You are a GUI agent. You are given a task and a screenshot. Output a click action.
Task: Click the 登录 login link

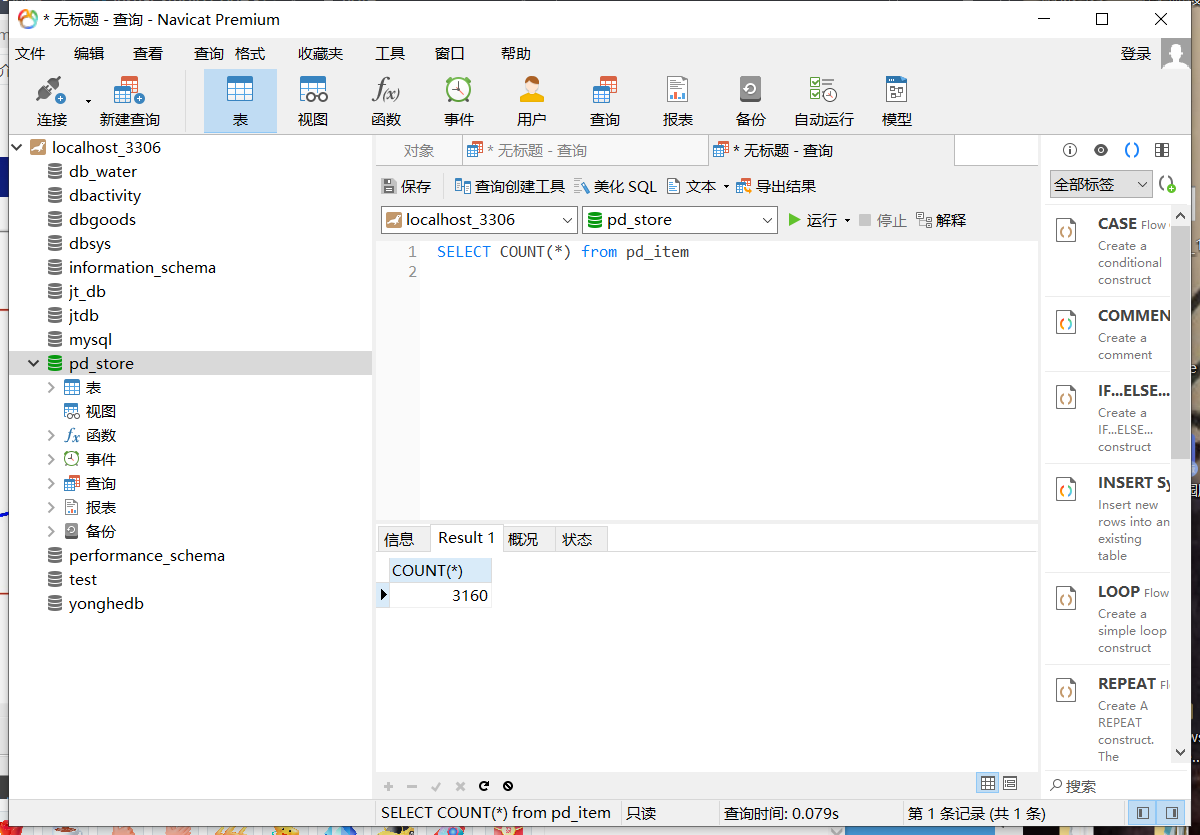tap(1136, 54)
